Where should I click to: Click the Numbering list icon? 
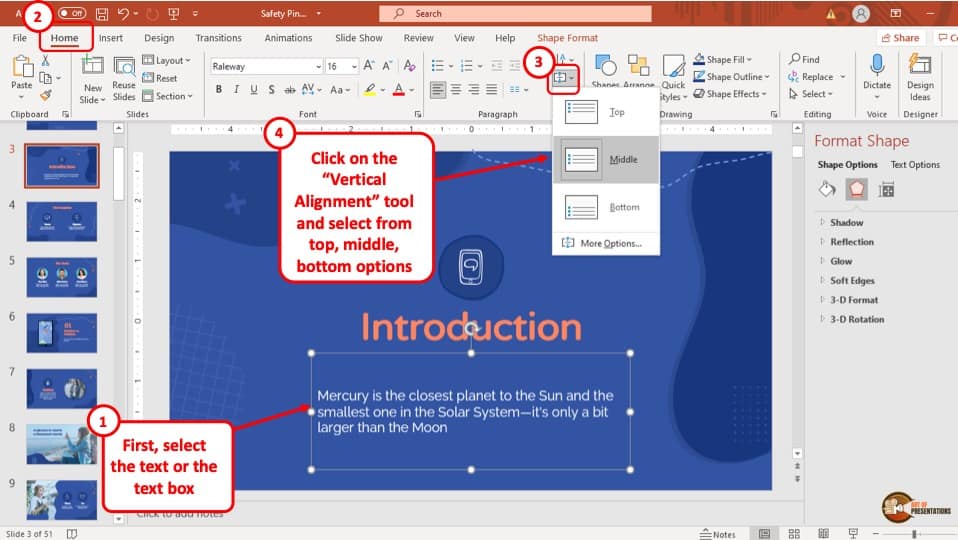466,65
